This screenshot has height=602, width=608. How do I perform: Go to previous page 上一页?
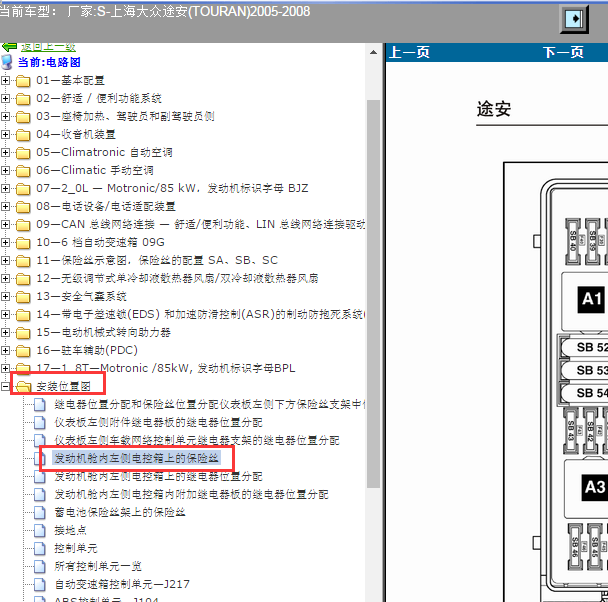pyautogui.click(x=409, y=52)
